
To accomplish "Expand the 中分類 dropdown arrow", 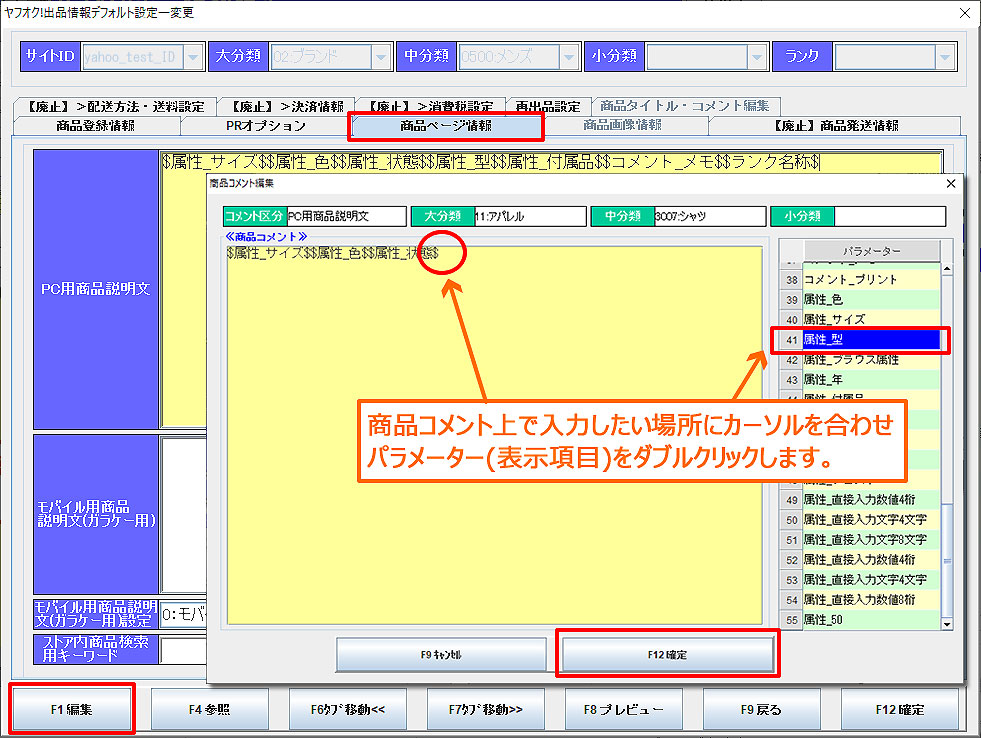I will coord(568,57).
